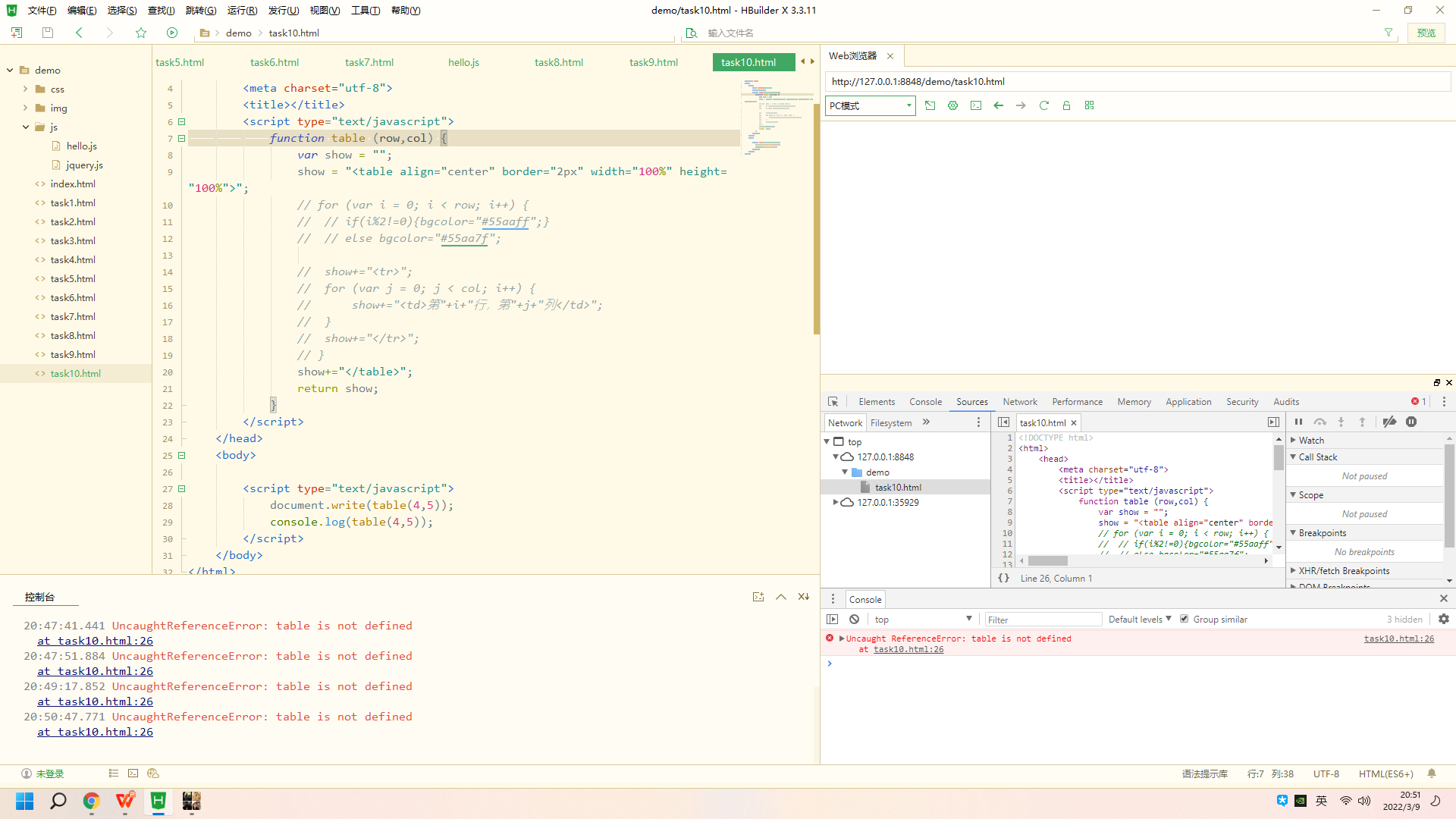
Task: Switch to hello.js editor tab
Action: pyautogui.click(x=463, y=63)
